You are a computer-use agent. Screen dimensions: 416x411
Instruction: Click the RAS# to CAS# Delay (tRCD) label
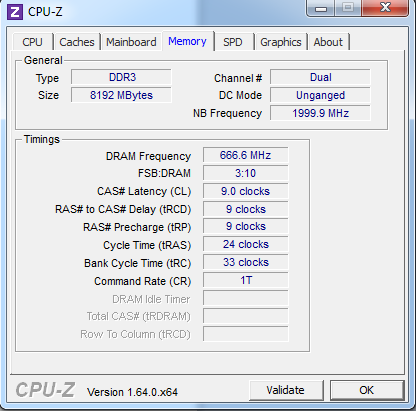pos(123,210)
